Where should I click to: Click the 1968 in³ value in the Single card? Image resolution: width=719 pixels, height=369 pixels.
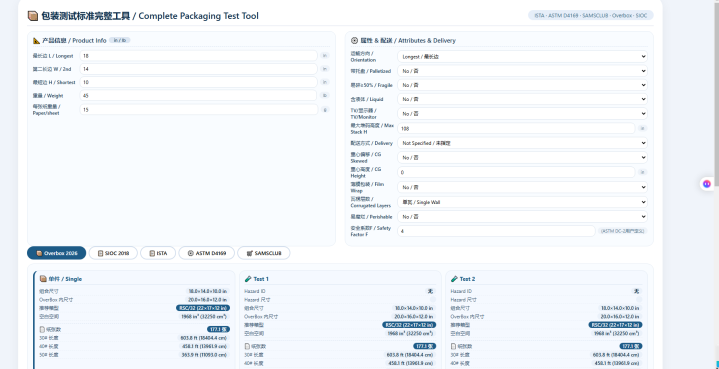pyautogui.click(x=204, y=317)
